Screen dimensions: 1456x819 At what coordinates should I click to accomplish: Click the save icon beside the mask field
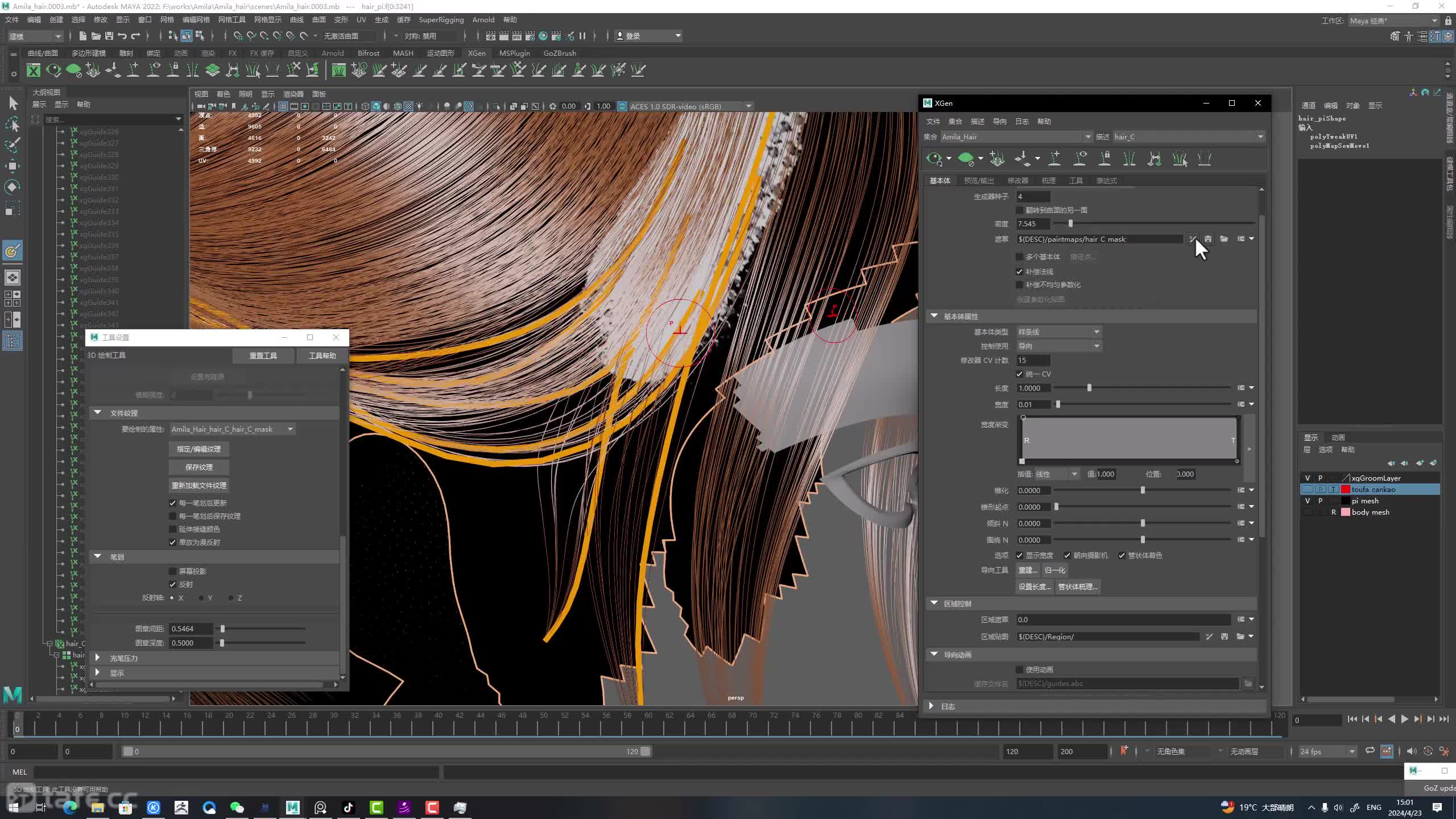pos(1208,239)
